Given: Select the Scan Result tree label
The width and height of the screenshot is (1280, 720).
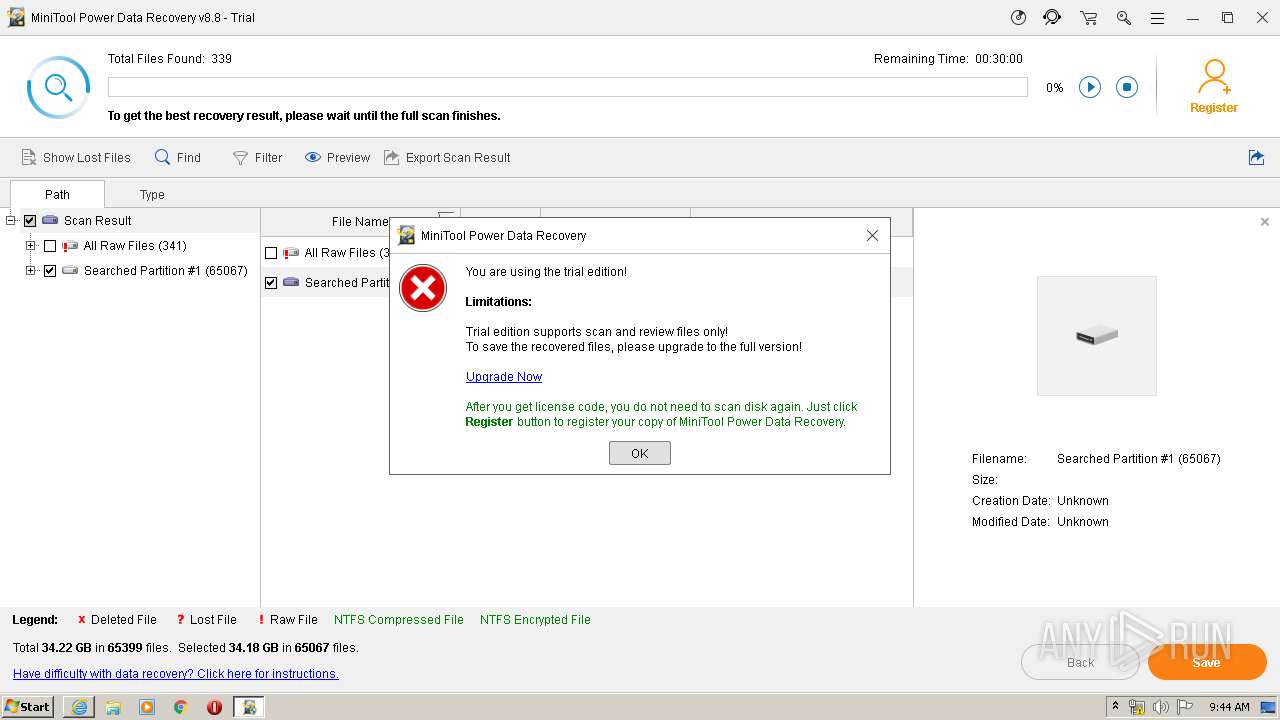Looking at the screenshot, I should pos(97,221).
